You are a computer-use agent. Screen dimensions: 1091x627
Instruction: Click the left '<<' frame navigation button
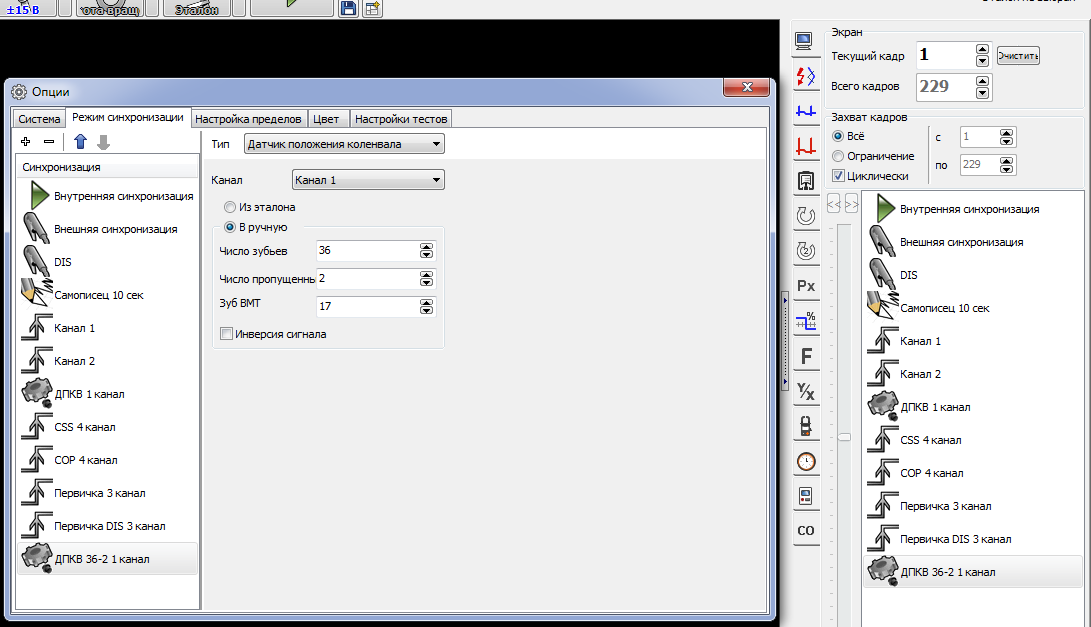tap(834, 204)
